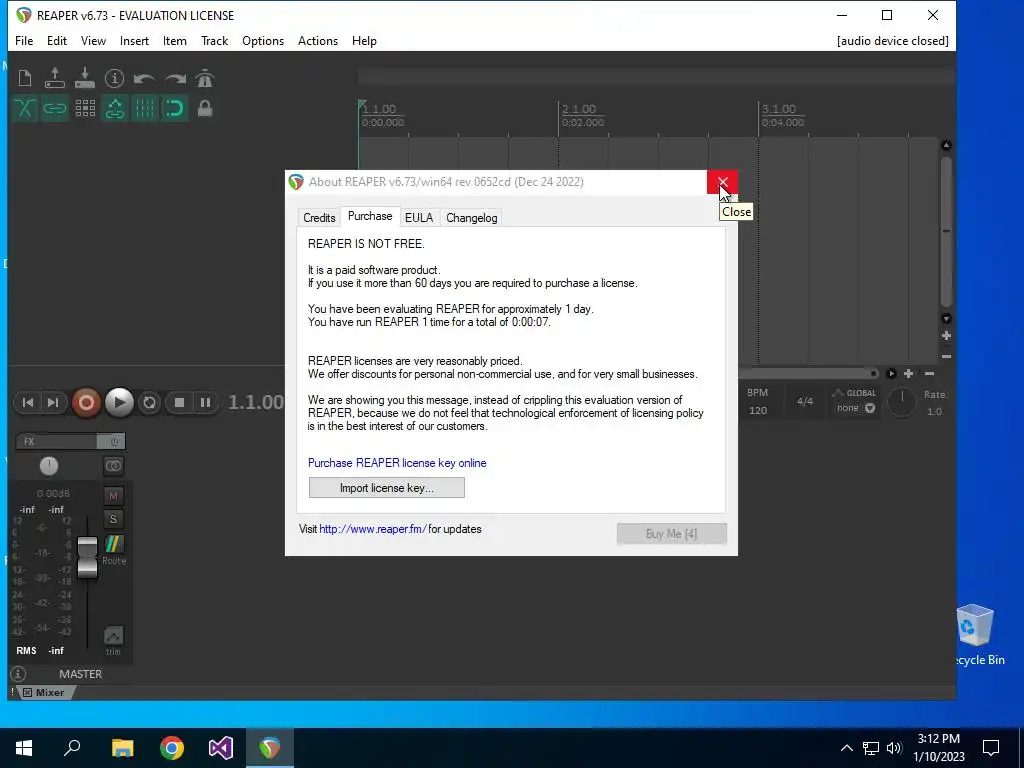The width and height of the screenshot is (1024, 768).
Task: Open project settings info icon in toolbar
Action: pyautogui.click(x=114, y=78)
